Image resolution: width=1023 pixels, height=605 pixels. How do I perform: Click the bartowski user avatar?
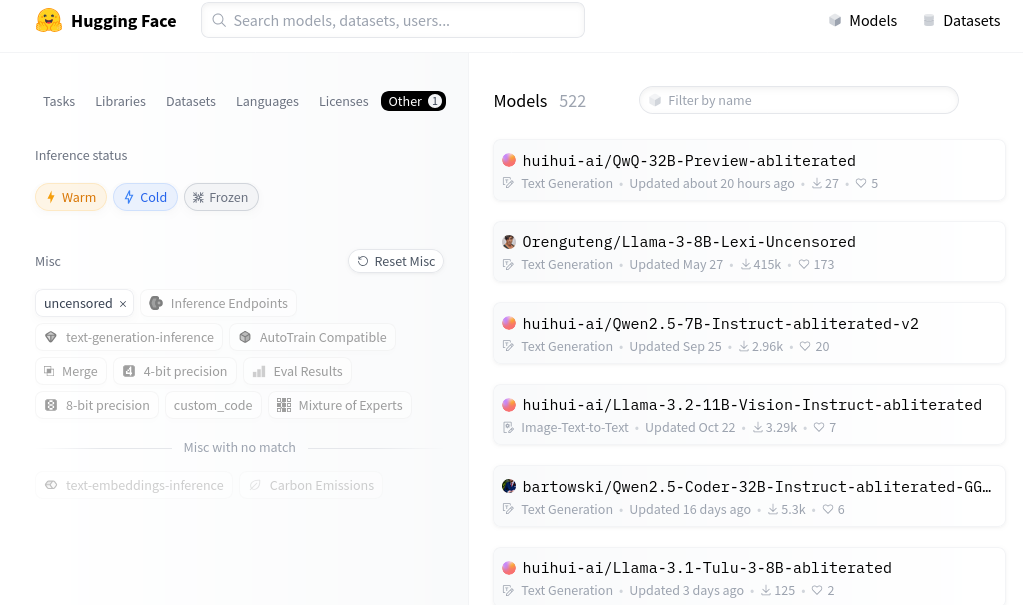point(509,486)
